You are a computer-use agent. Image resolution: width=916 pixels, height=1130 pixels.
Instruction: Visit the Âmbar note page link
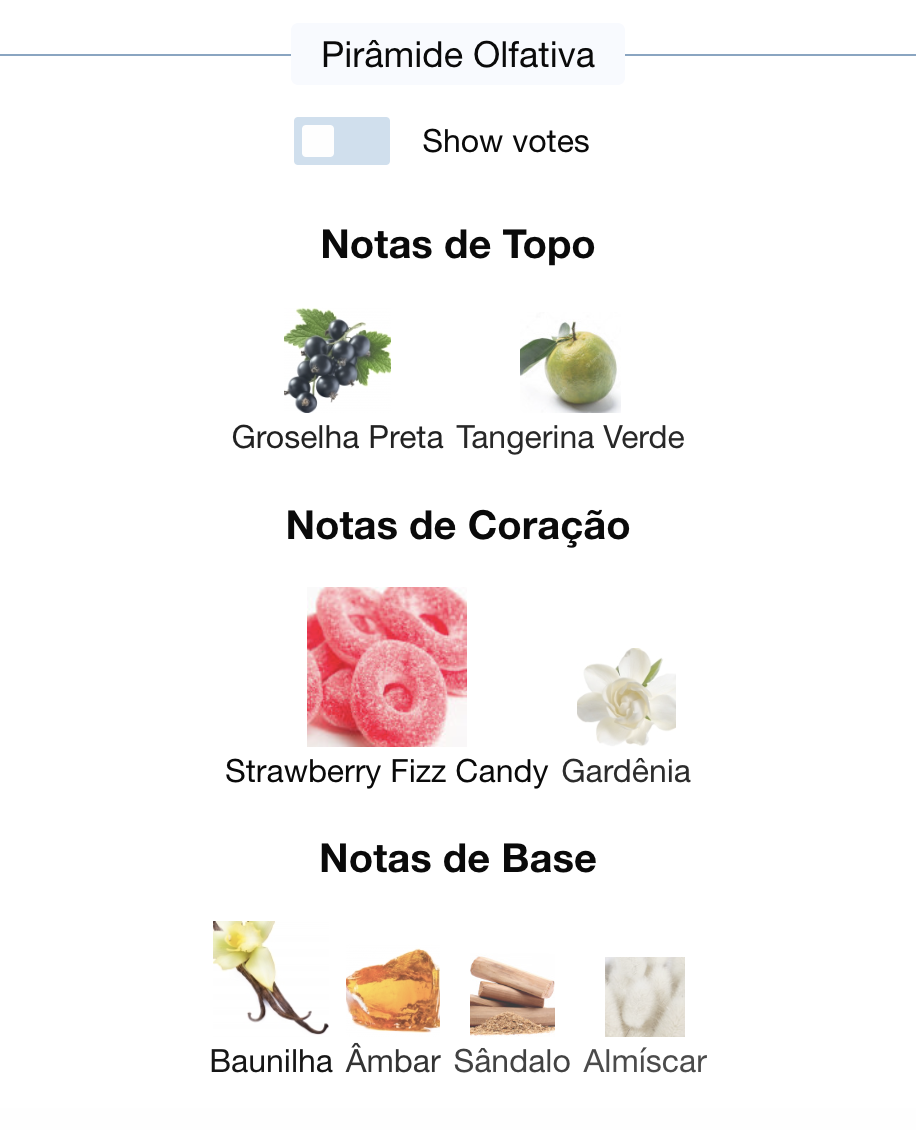393,1061
